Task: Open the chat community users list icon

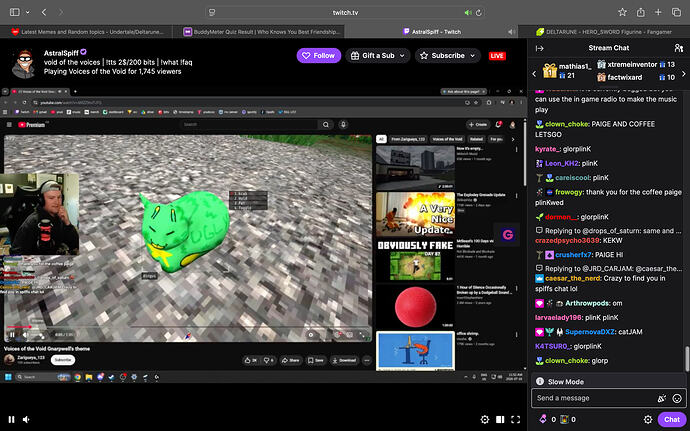Action: pos(679,48)
